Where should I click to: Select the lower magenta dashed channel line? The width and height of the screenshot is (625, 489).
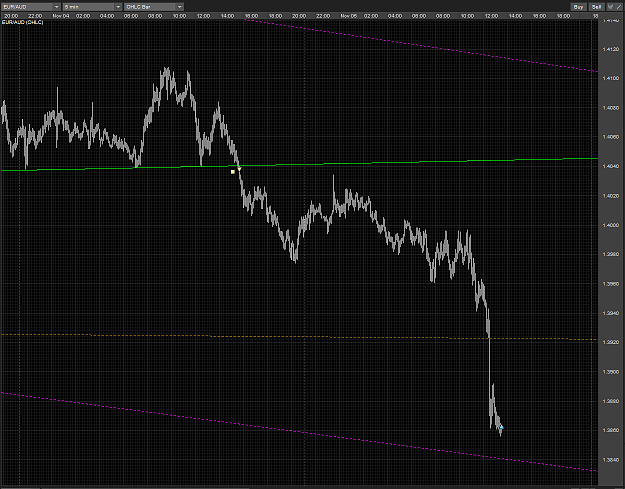299,431
